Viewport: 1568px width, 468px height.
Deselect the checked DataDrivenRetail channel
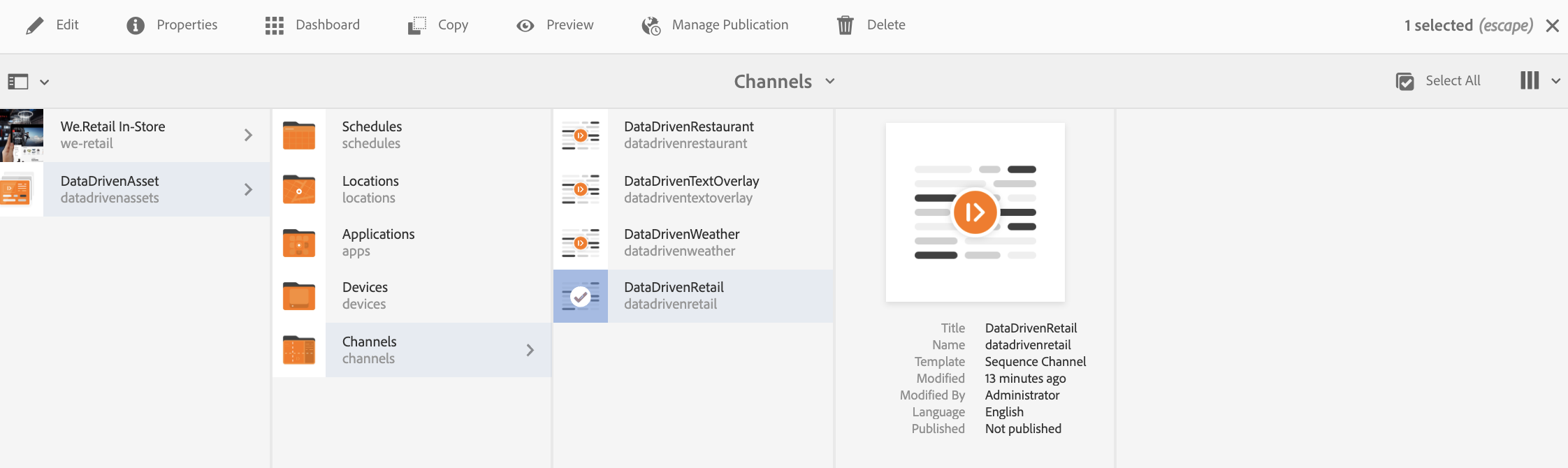click(580, 297)
